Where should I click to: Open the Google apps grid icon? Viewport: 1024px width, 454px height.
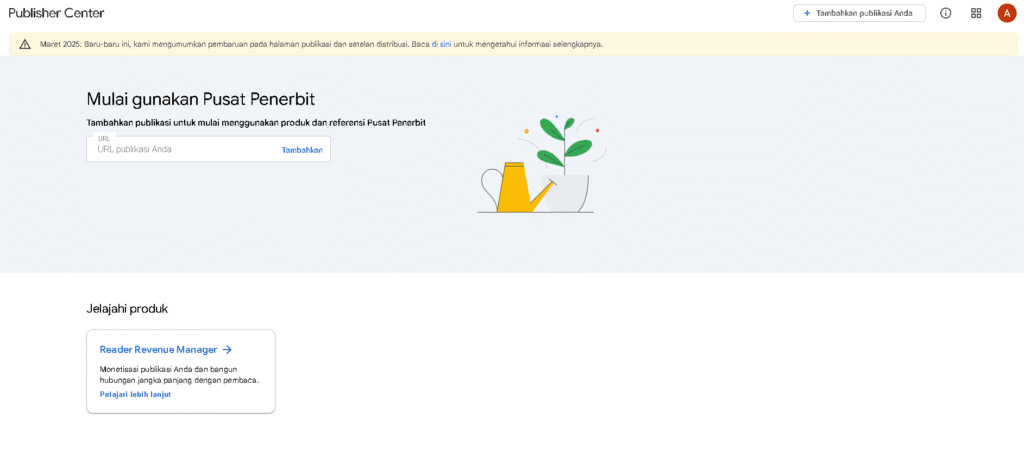tap(976, 13)
